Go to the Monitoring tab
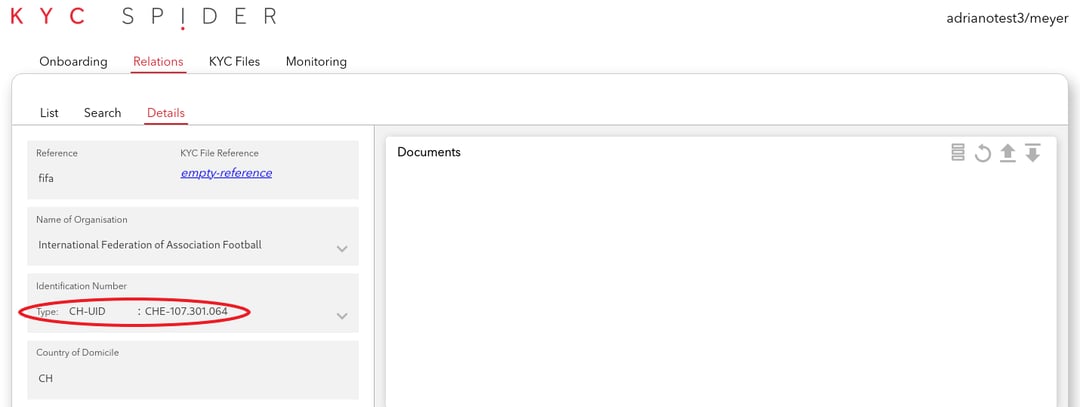Viewport: 1080px width, 407px height. (316, 61)
